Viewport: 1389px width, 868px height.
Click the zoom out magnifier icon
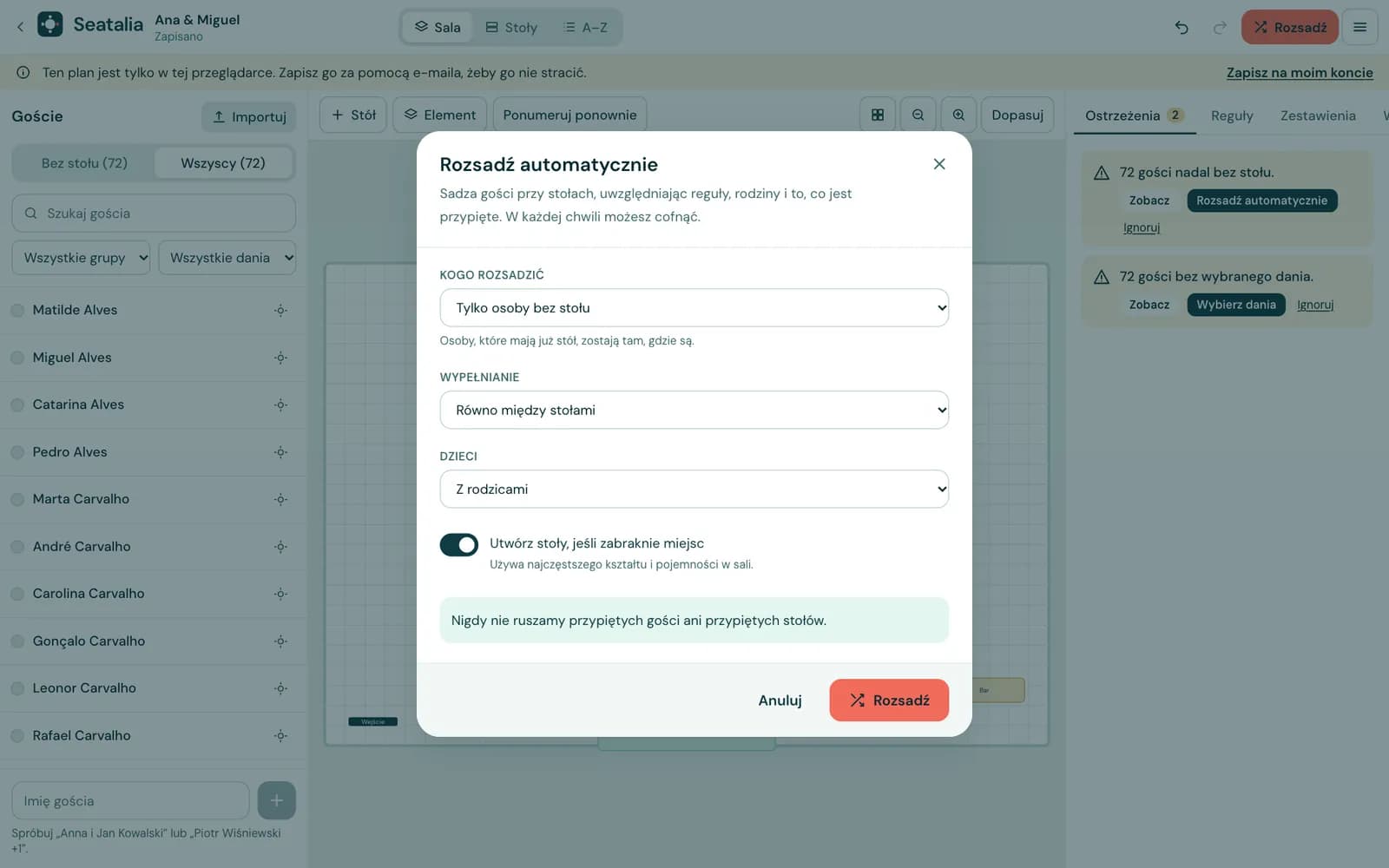pyautogui.click(x=918, y=115)
